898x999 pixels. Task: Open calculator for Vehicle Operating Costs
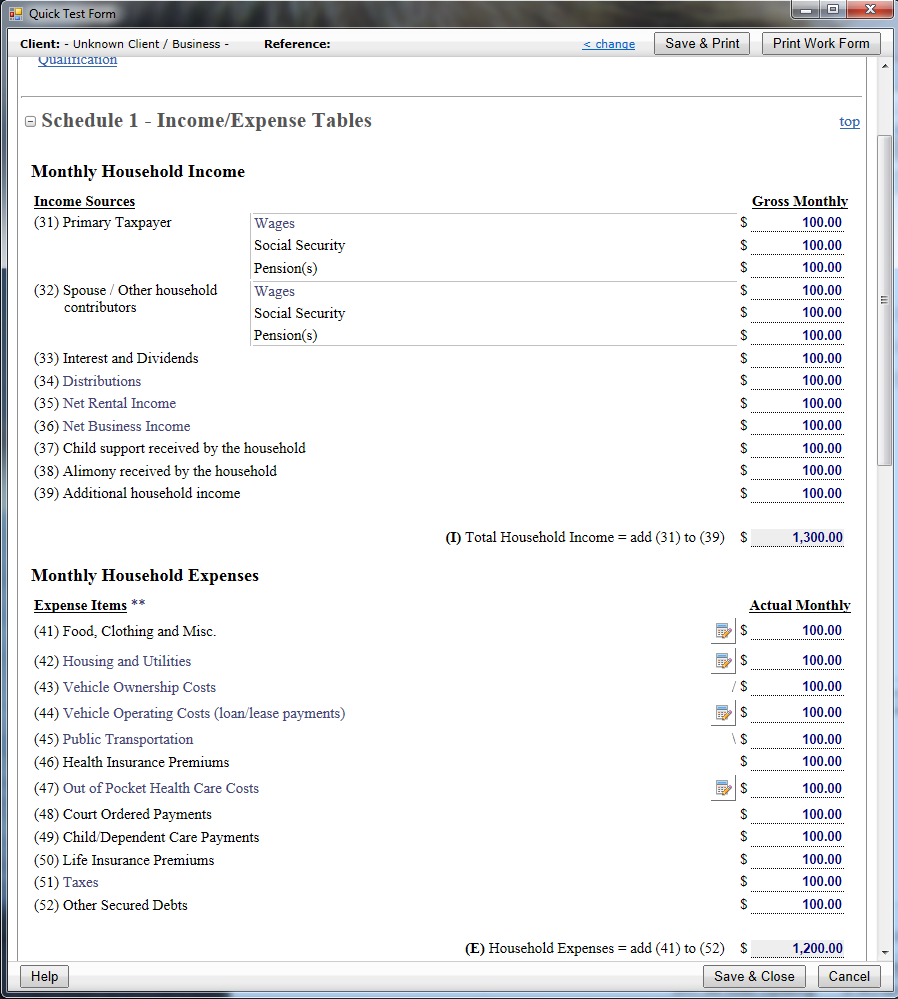coord(723,713)
